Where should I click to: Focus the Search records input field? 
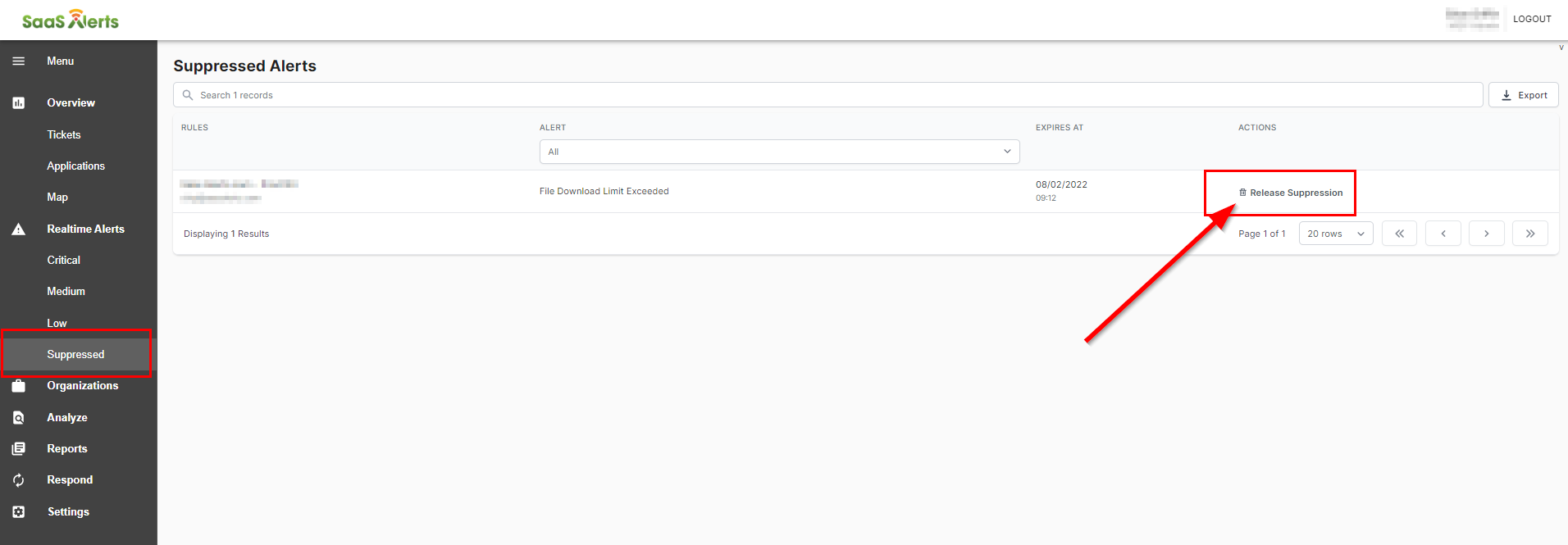pos(828,95)
